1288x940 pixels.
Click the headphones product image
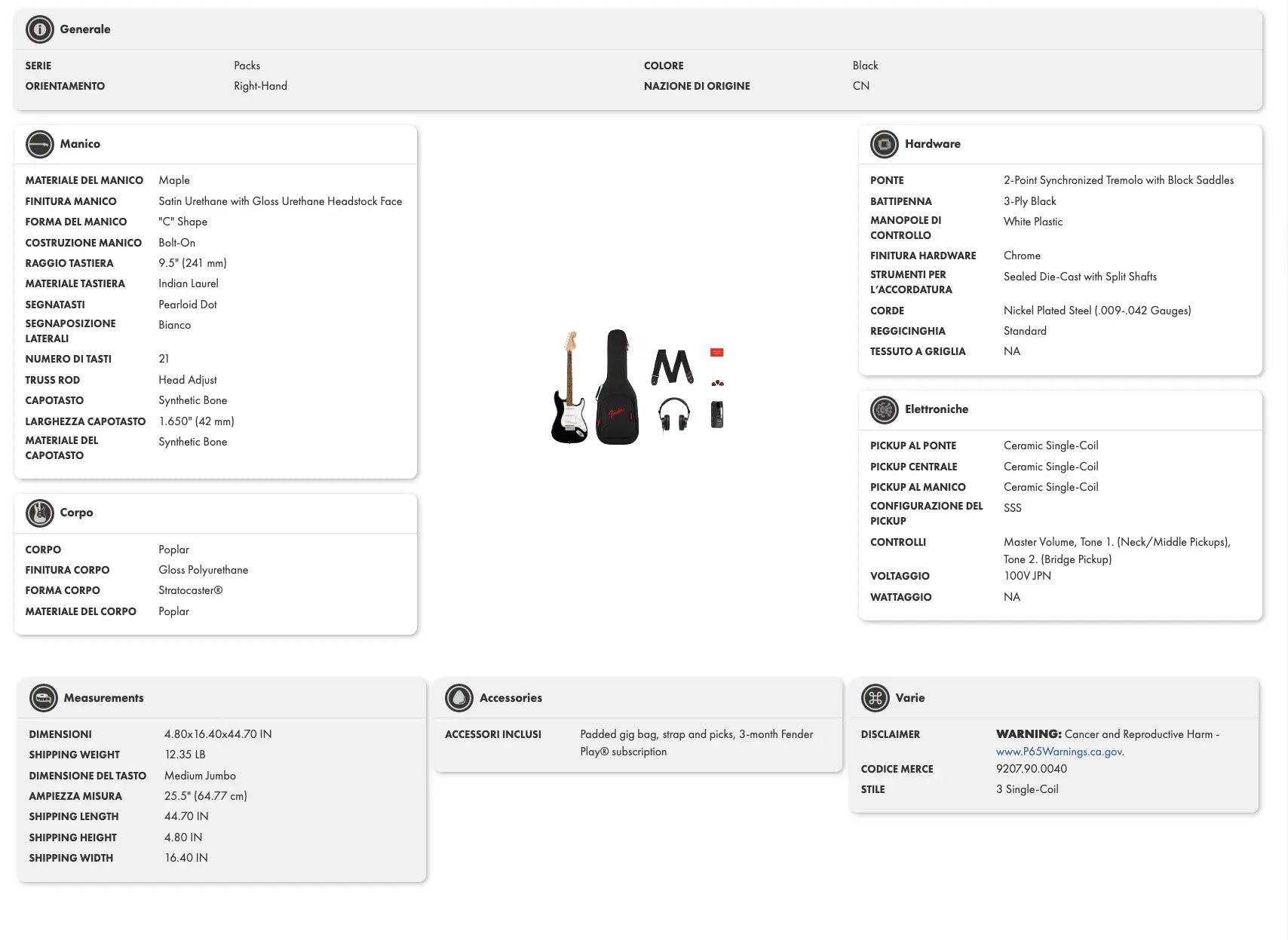tap(673, 414)
